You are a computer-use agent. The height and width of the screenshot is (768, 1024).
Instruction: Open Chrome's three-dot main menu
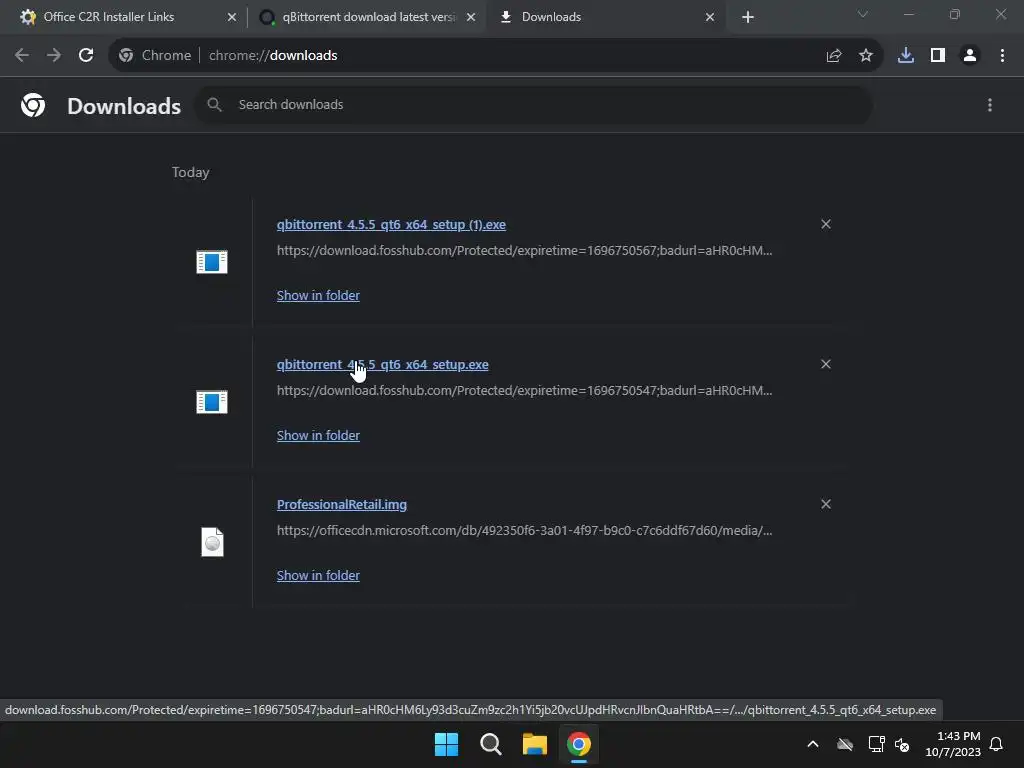click(x=1002, y=56)
